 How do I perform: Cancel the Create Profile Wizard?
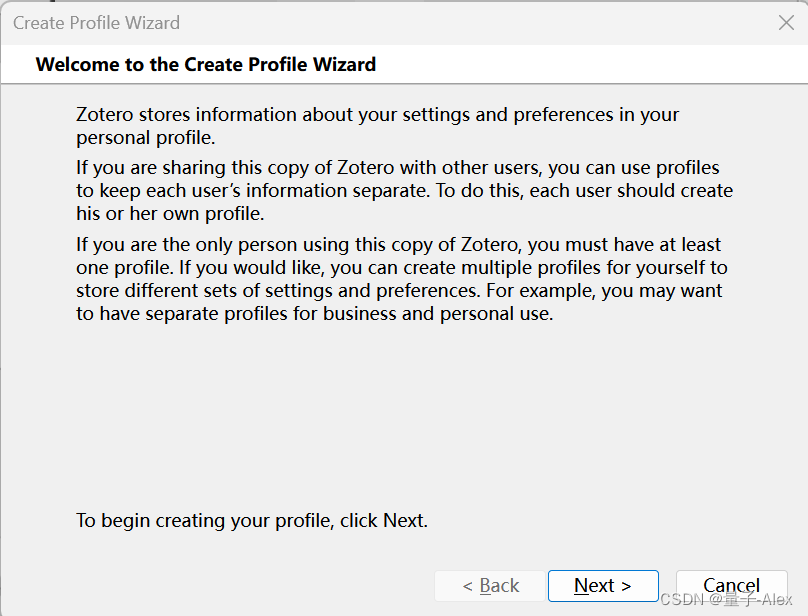tap(731, 586)
